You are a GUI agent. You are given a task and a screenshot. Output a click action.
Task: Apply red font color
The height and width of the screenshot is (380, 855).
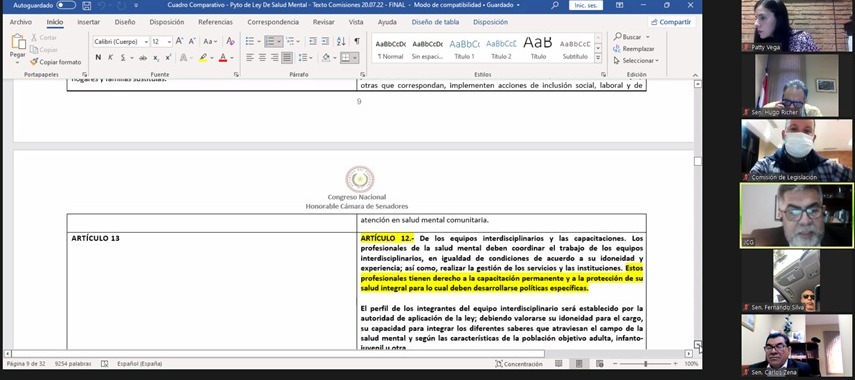(x=222, y=57)
